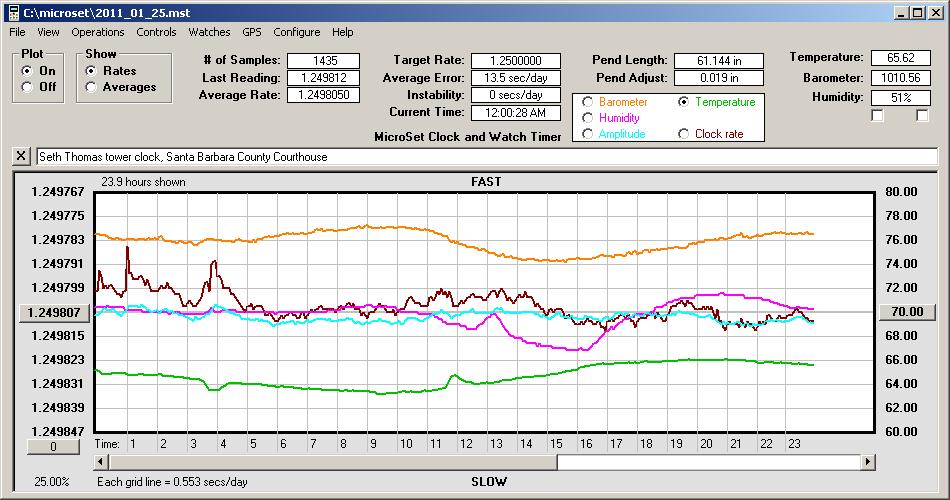Click hour 12 on the time axis
This screenshot has width=950, height=500.
tap(466, 444)
